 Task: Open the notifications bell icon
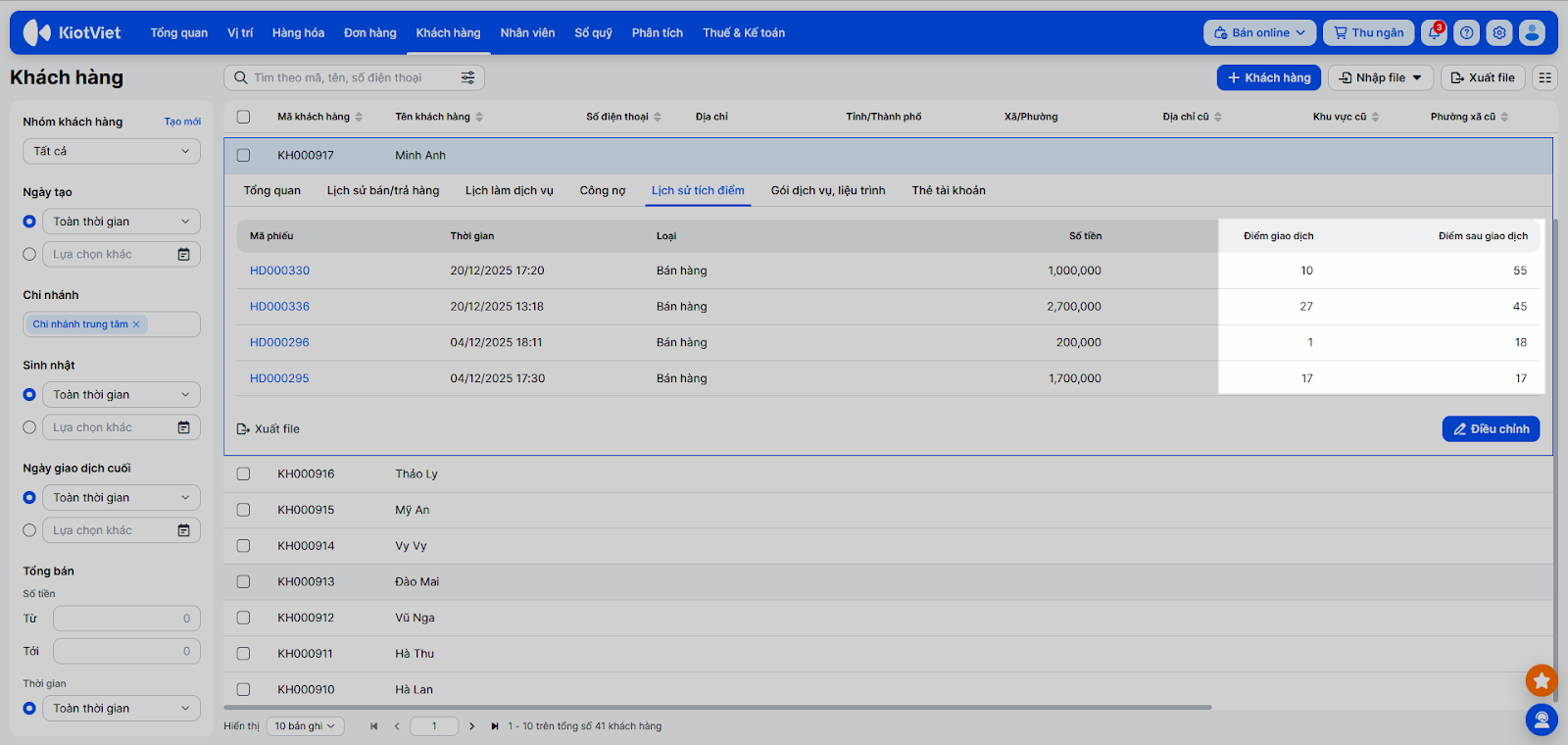click(1434, 33)
